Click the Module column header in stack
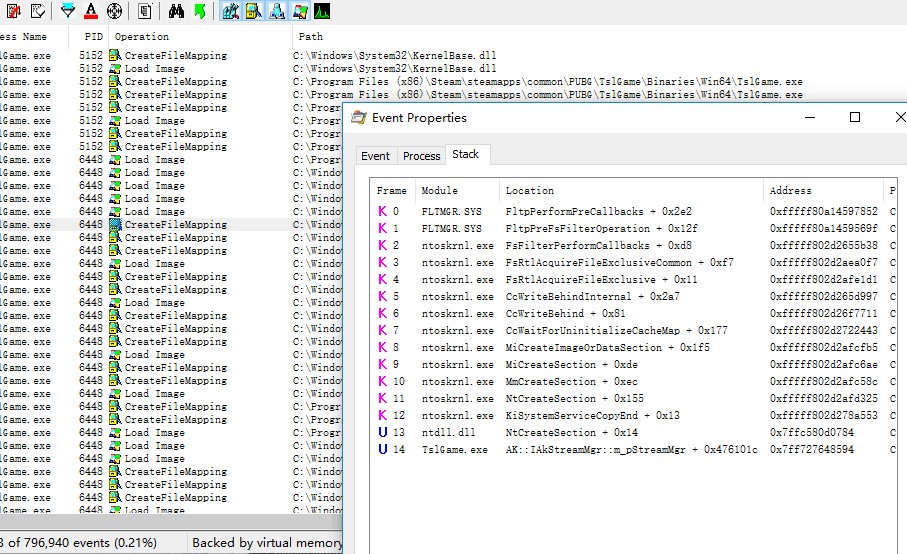This screenshot has width=907, height=554. pos(440,190)
